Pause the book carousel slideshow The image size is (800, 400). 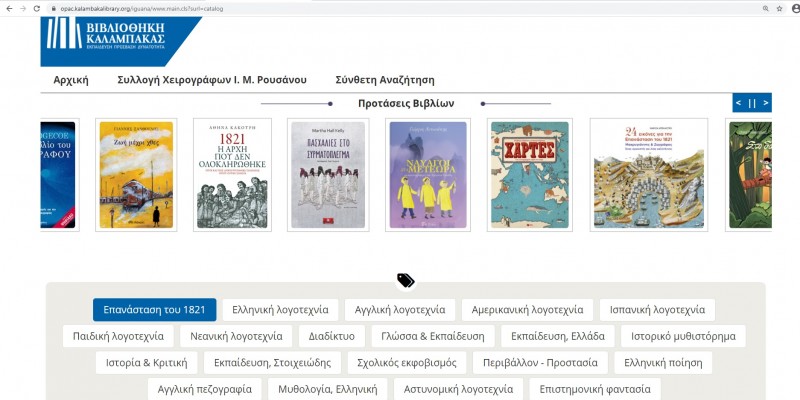(752, 103)
